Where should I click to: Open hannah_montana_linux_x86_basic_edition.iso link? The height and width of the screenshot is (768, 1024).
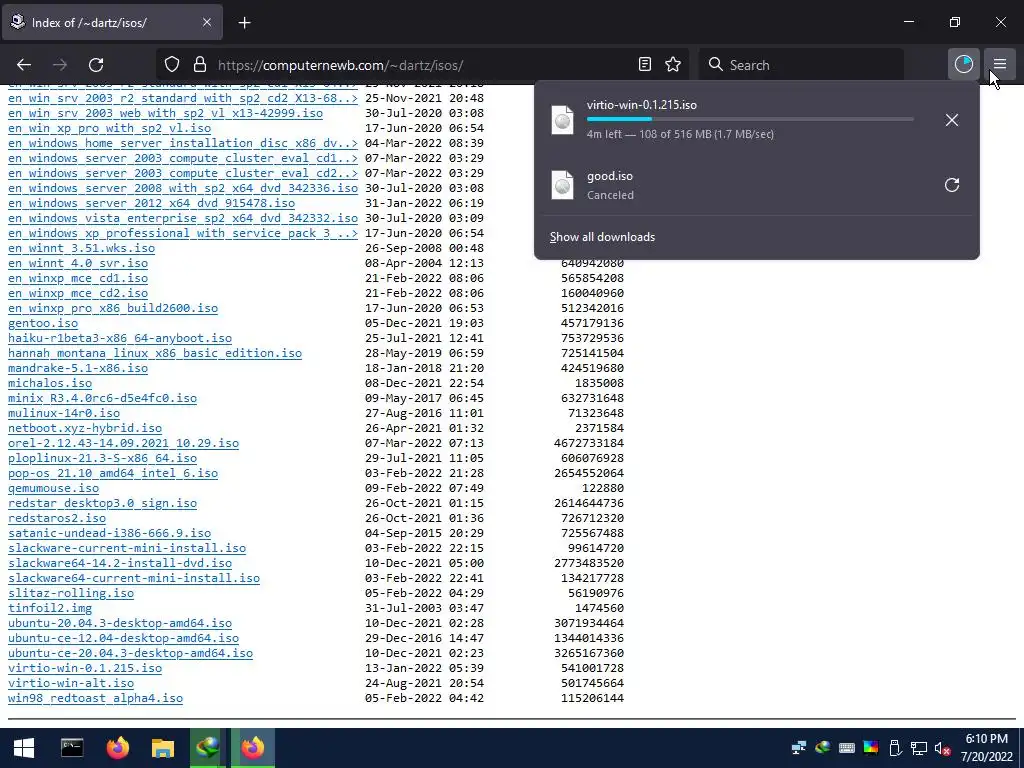[155, 353]
